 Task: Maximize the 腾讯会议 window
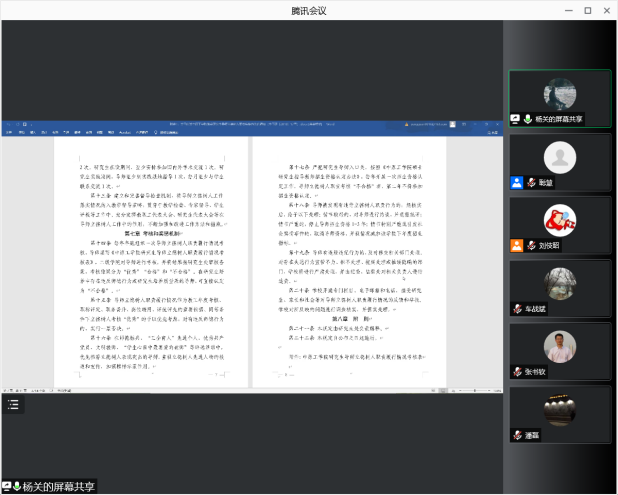587,10
